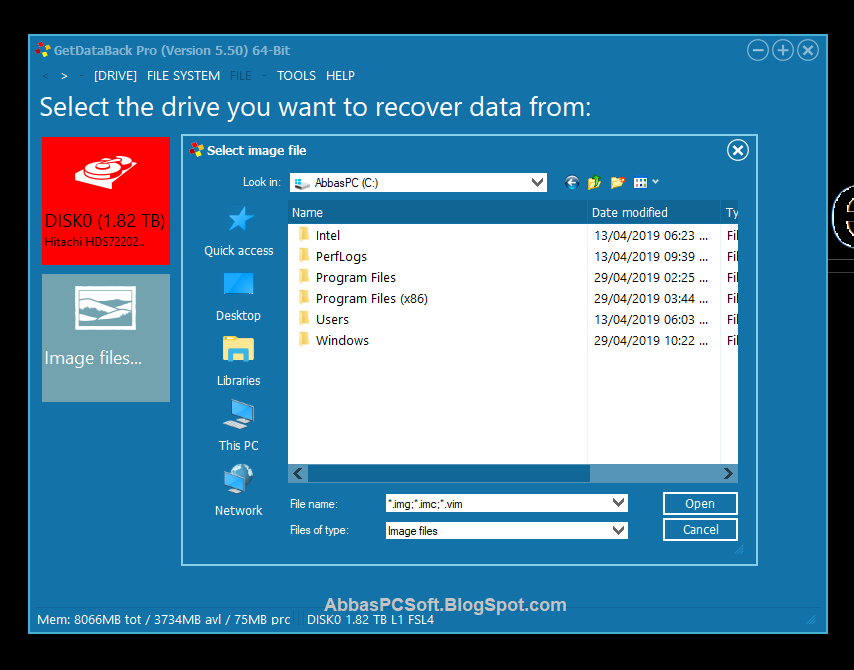This screenshot has height=670, width=854.
Task: Click DISK0 1.82 TB L1 FSL4 status text
Action: [370, 619]
